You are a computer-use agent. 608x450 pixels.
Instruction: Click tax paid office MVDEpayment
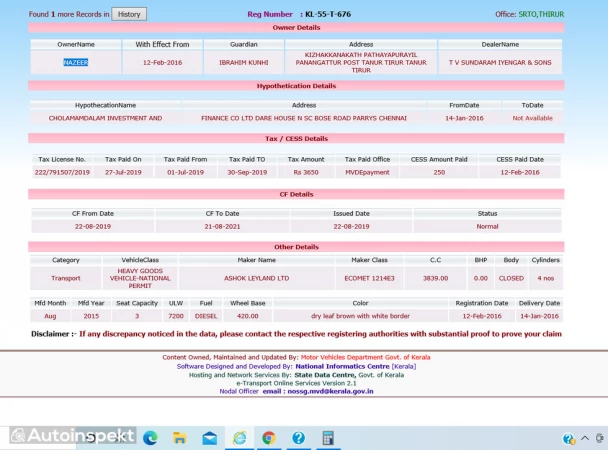point(367,172)
